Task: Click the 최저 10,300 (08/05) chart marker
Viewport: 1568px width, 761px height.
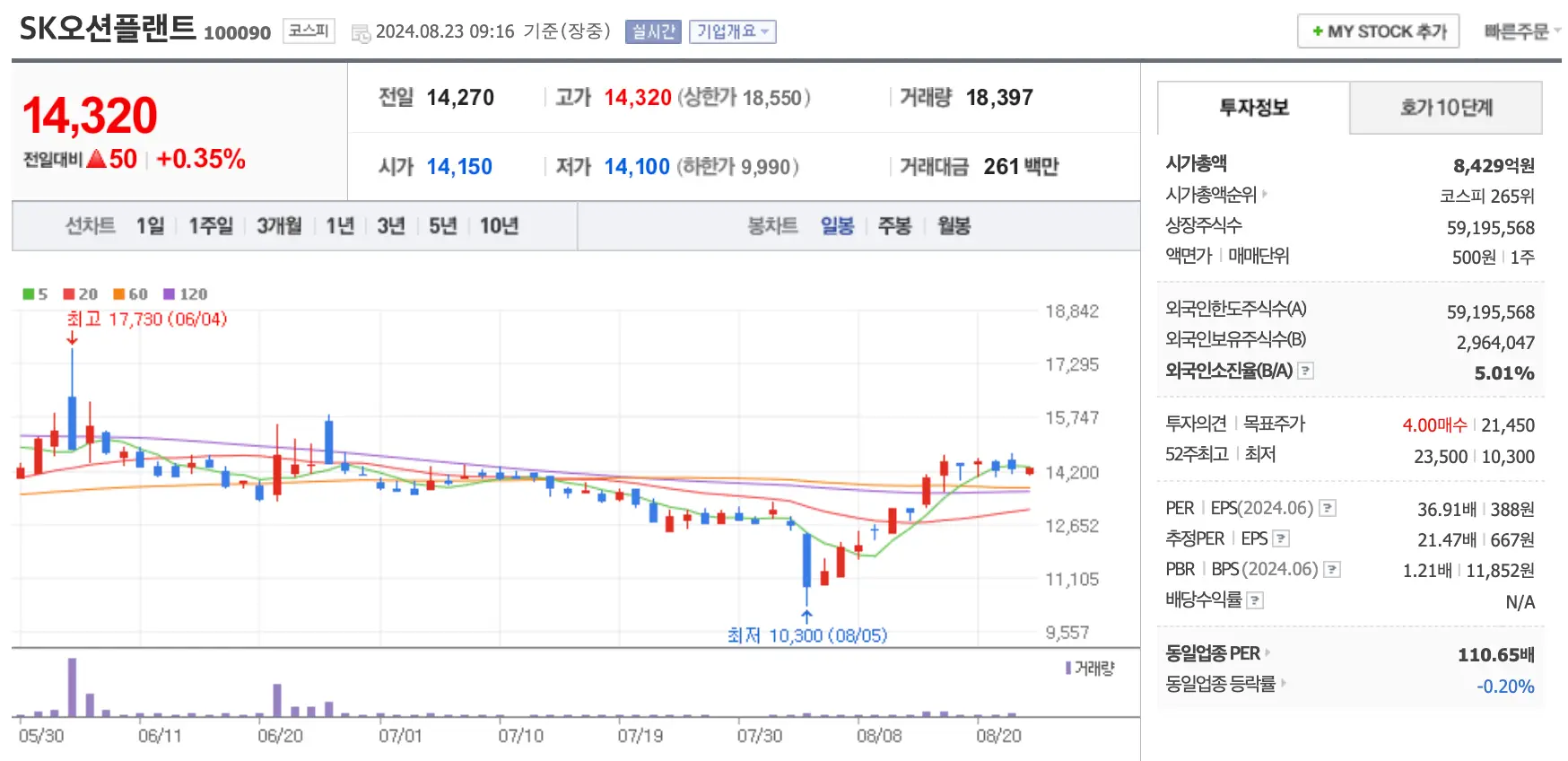Action: [x=807, y=635]
